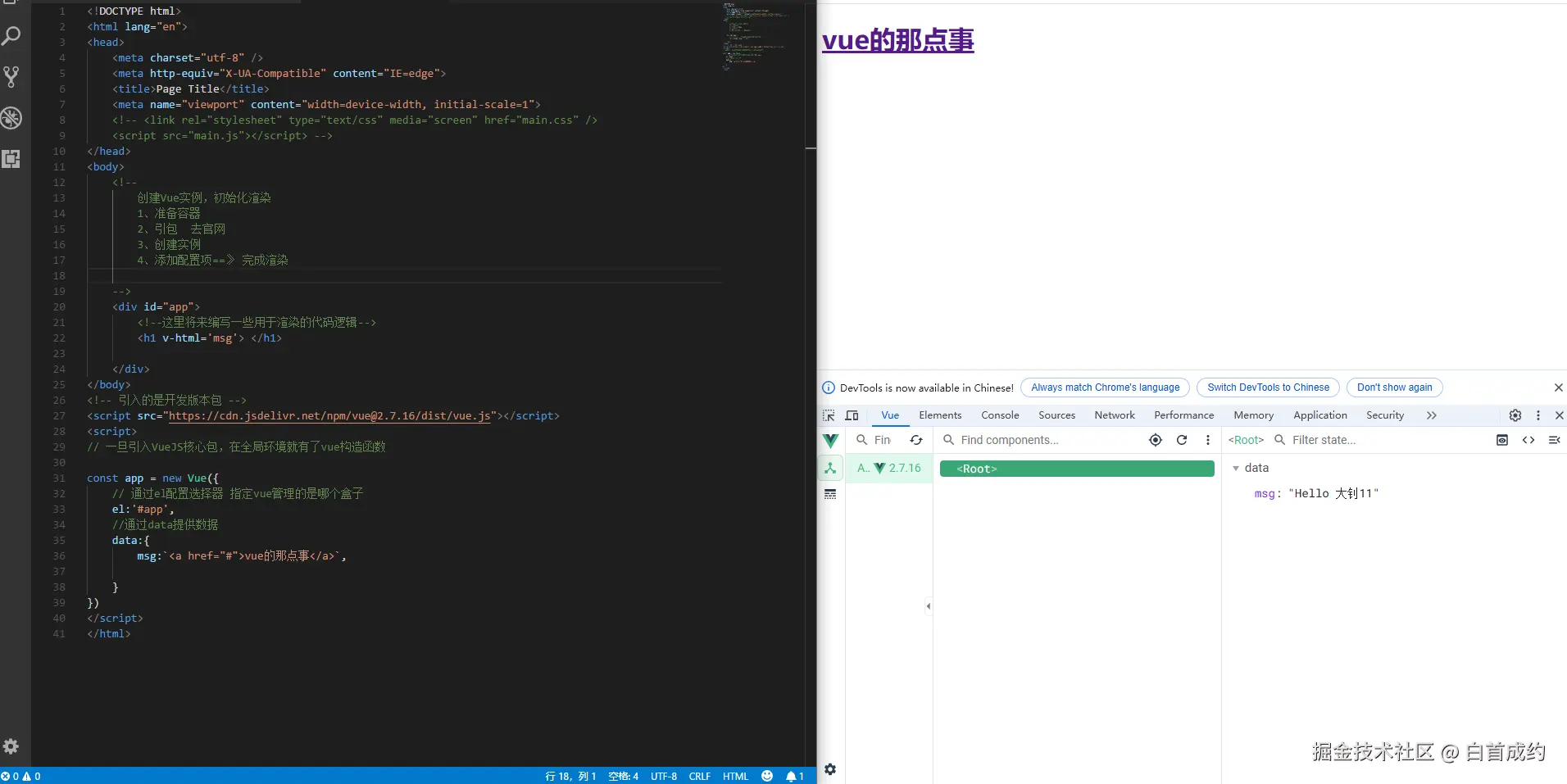1567x784 pixels.
Task: Open Source Control view in activity bar
Action: click(11, 77)
